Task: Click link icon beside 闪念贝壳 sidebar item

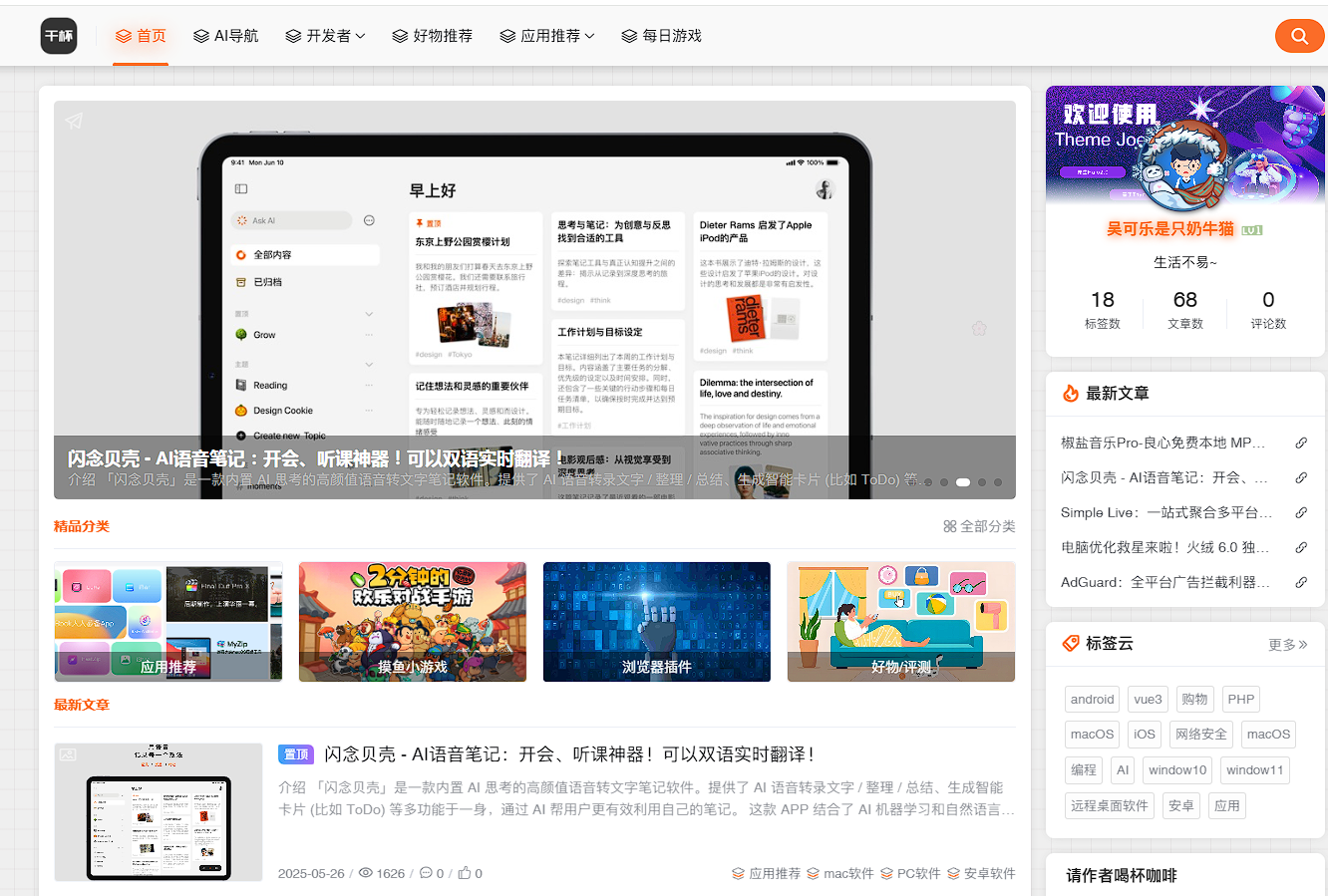Action: click(1301, 478)
